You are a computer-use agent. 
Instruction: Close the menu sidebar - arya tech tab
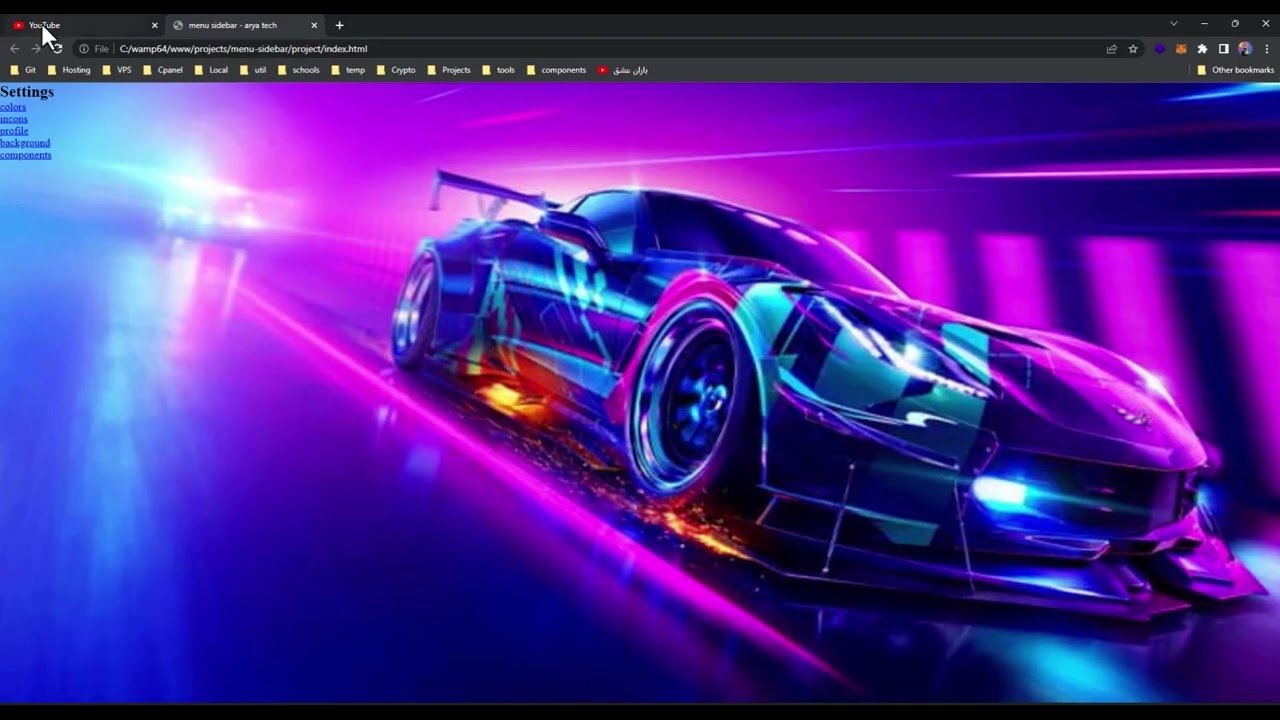click(x=314, y=25)
